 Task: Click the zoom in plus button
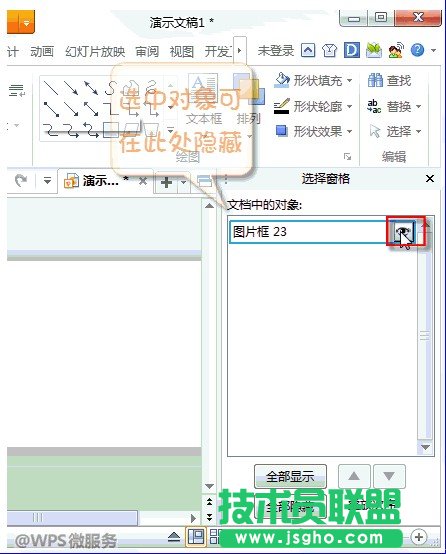[419, 537]
